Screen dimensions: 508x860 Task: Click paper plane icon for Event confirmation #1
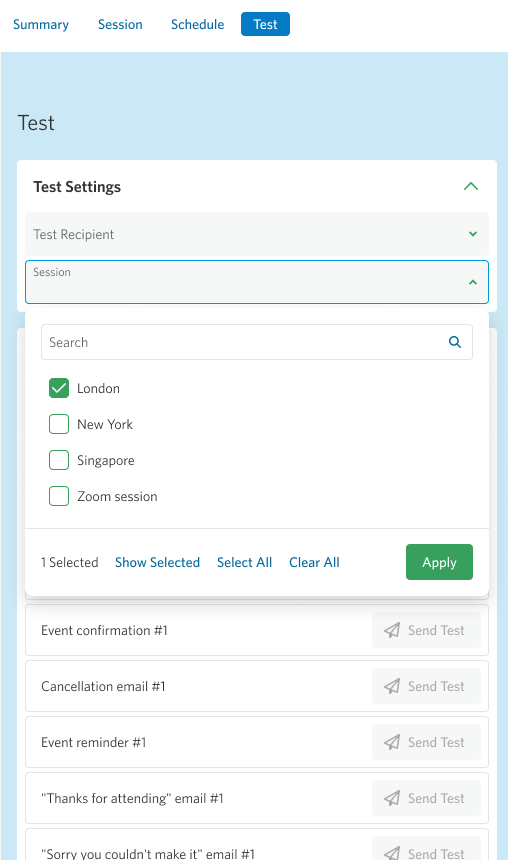(x=392, y=630)
